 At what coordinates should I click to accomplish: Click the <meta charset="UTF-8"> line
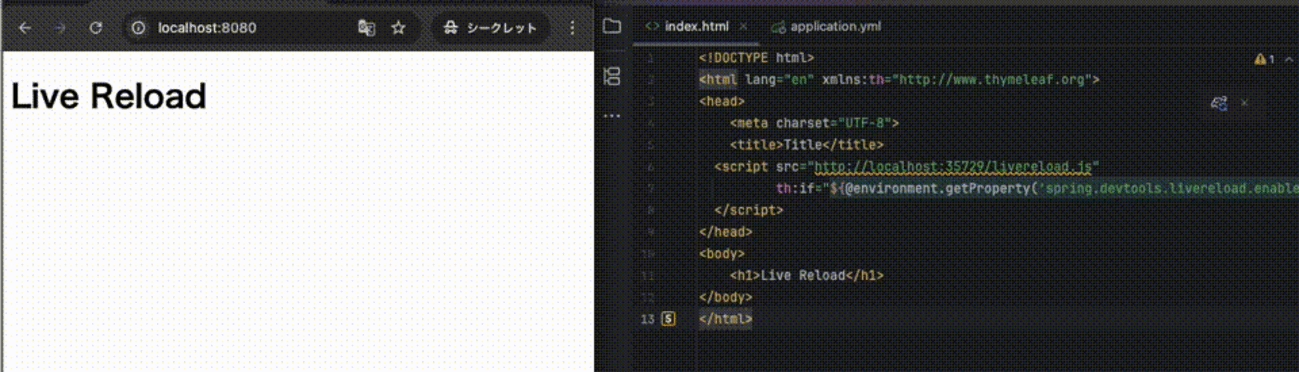tap(814, 123)
